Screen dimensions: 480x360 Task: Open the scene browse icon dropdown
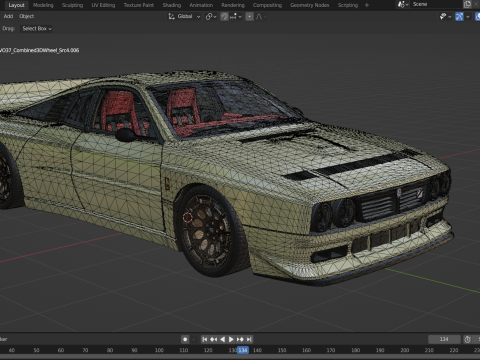tap(403, 4)
